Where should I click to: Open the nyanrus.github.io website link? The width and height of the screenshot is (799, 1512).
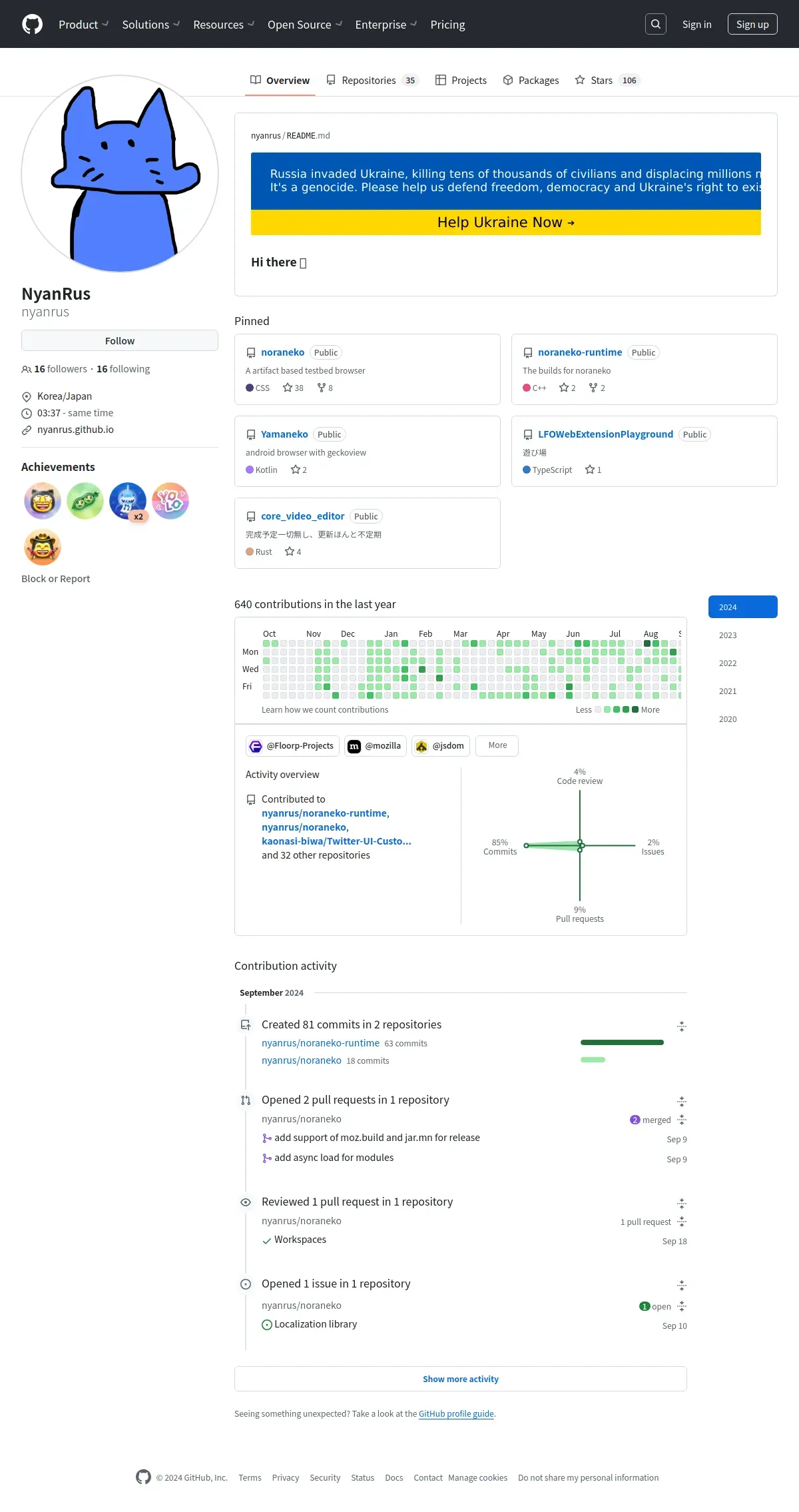coord(75,430)
